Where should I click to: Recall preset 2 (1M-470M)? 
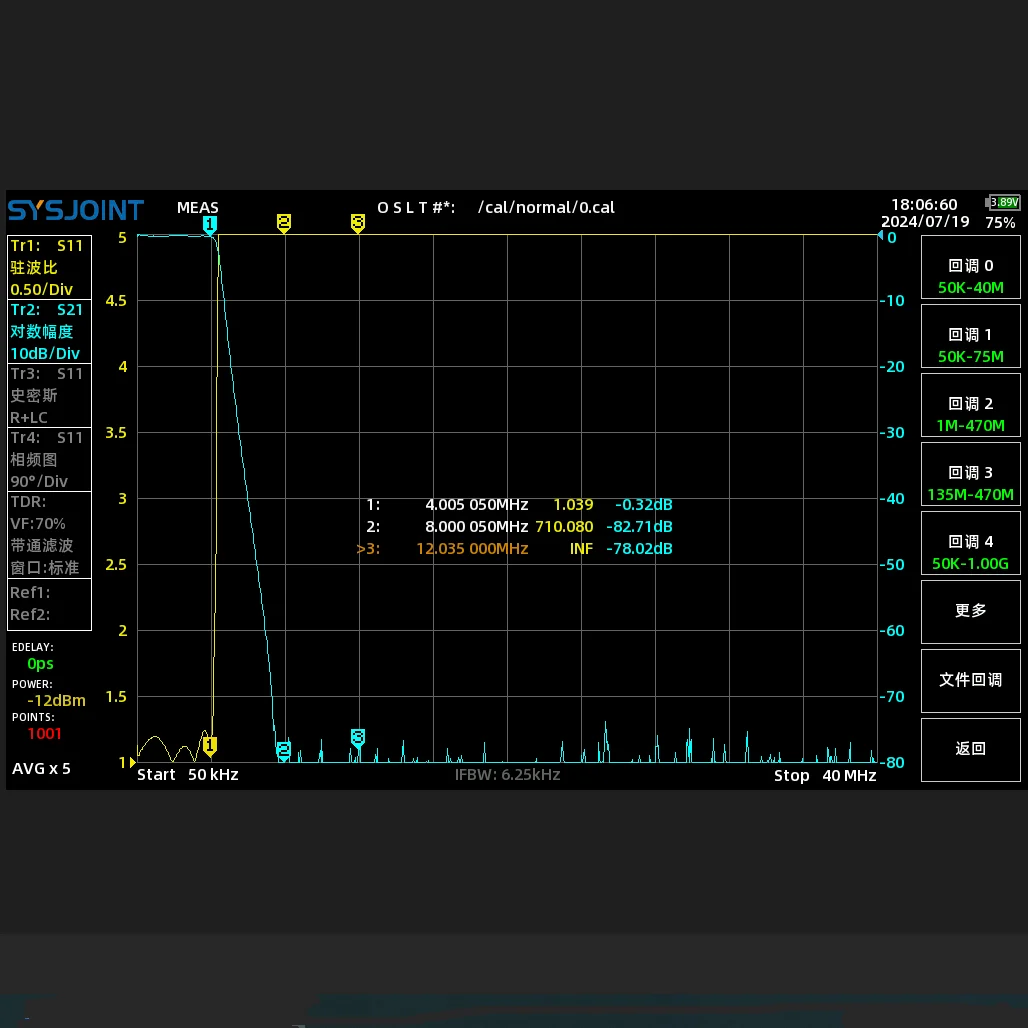click(x=970, y=414)
